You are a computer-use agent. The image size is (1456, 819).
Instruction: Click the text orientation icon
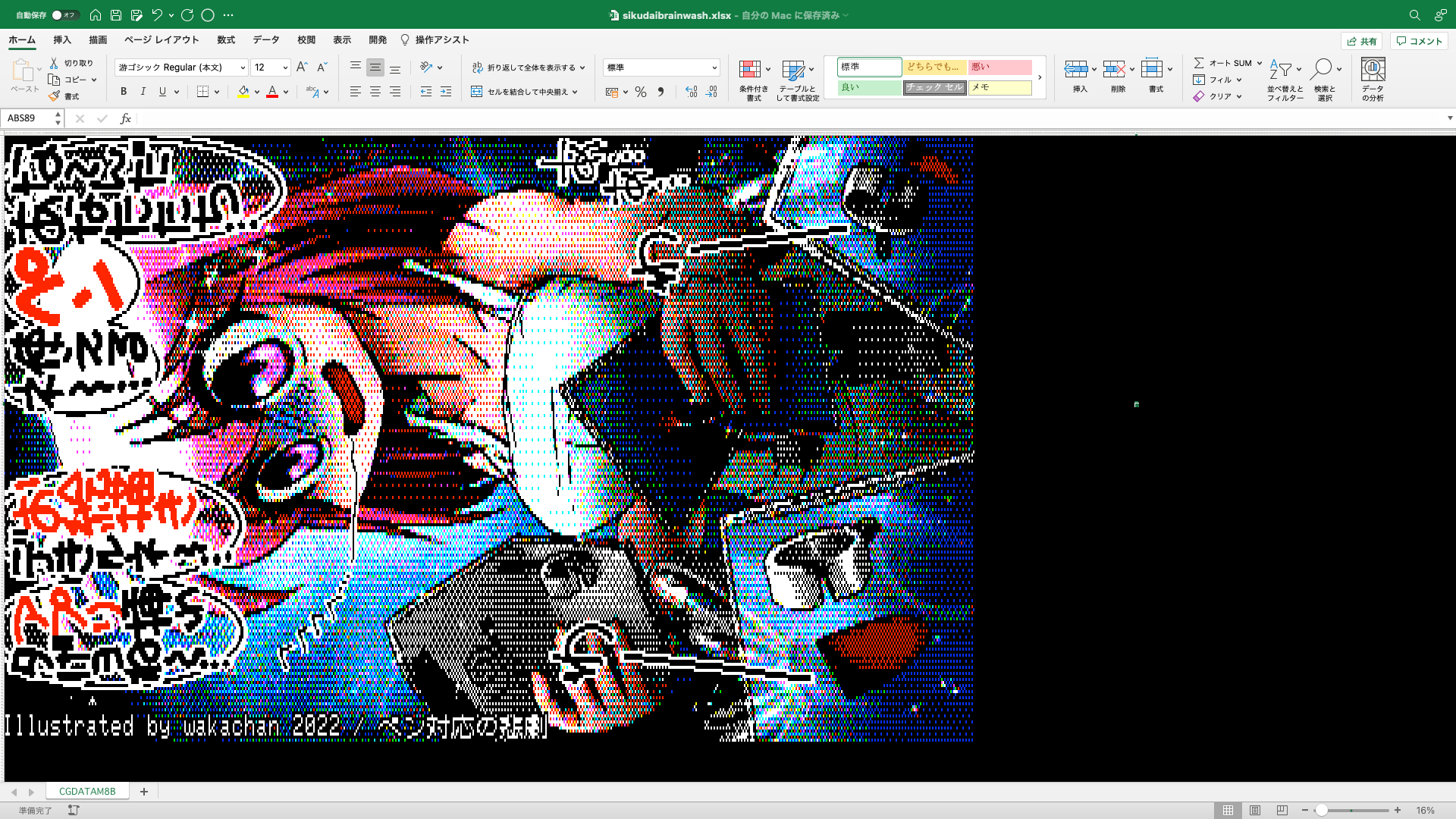[x=427, y=67]
